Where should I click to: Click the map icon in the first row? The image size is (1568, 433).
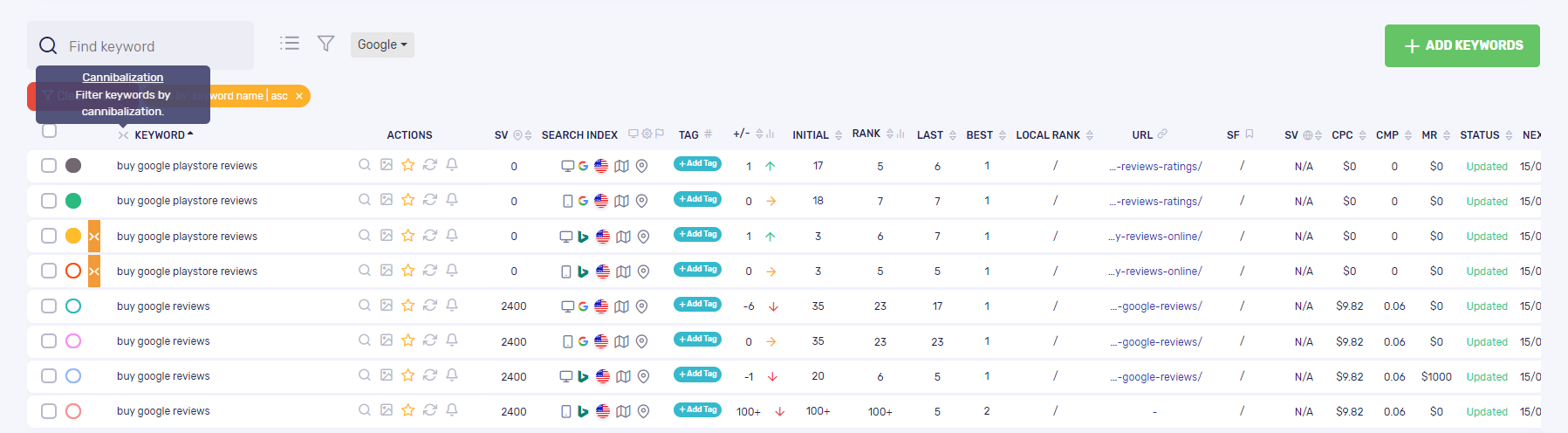coord(621,166)
